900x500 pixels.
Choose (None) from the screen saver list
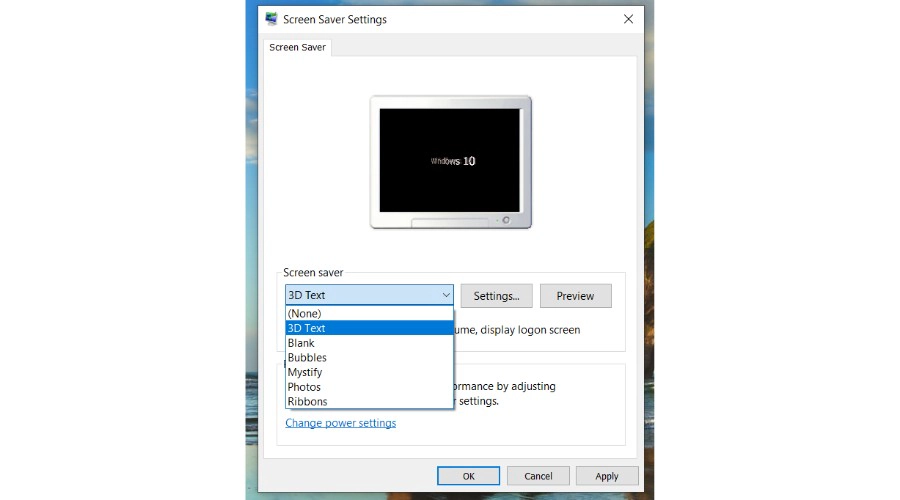tap(369, 313)
